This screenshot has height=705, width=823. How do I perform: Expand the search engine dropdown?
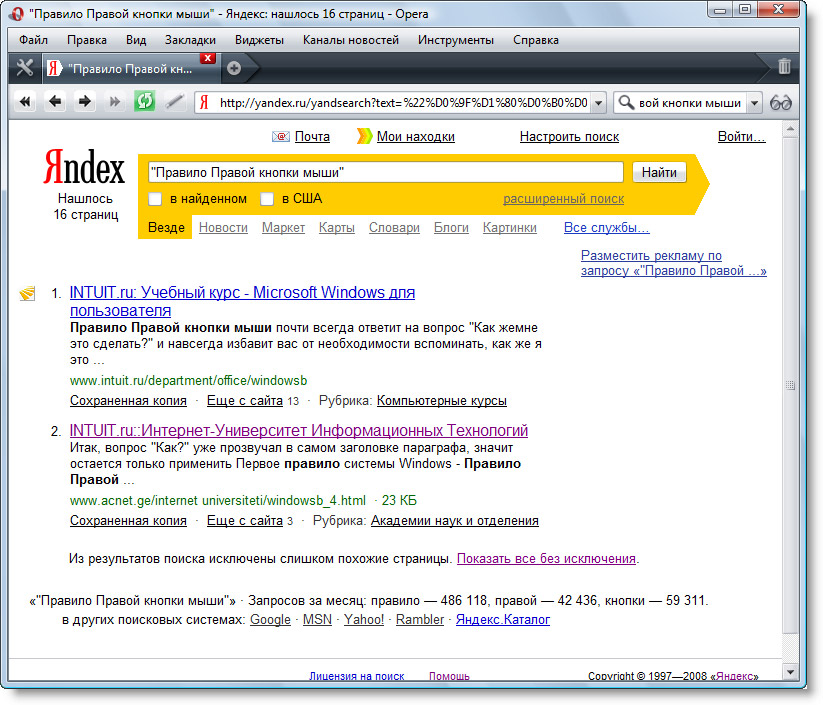click(754, 103)
